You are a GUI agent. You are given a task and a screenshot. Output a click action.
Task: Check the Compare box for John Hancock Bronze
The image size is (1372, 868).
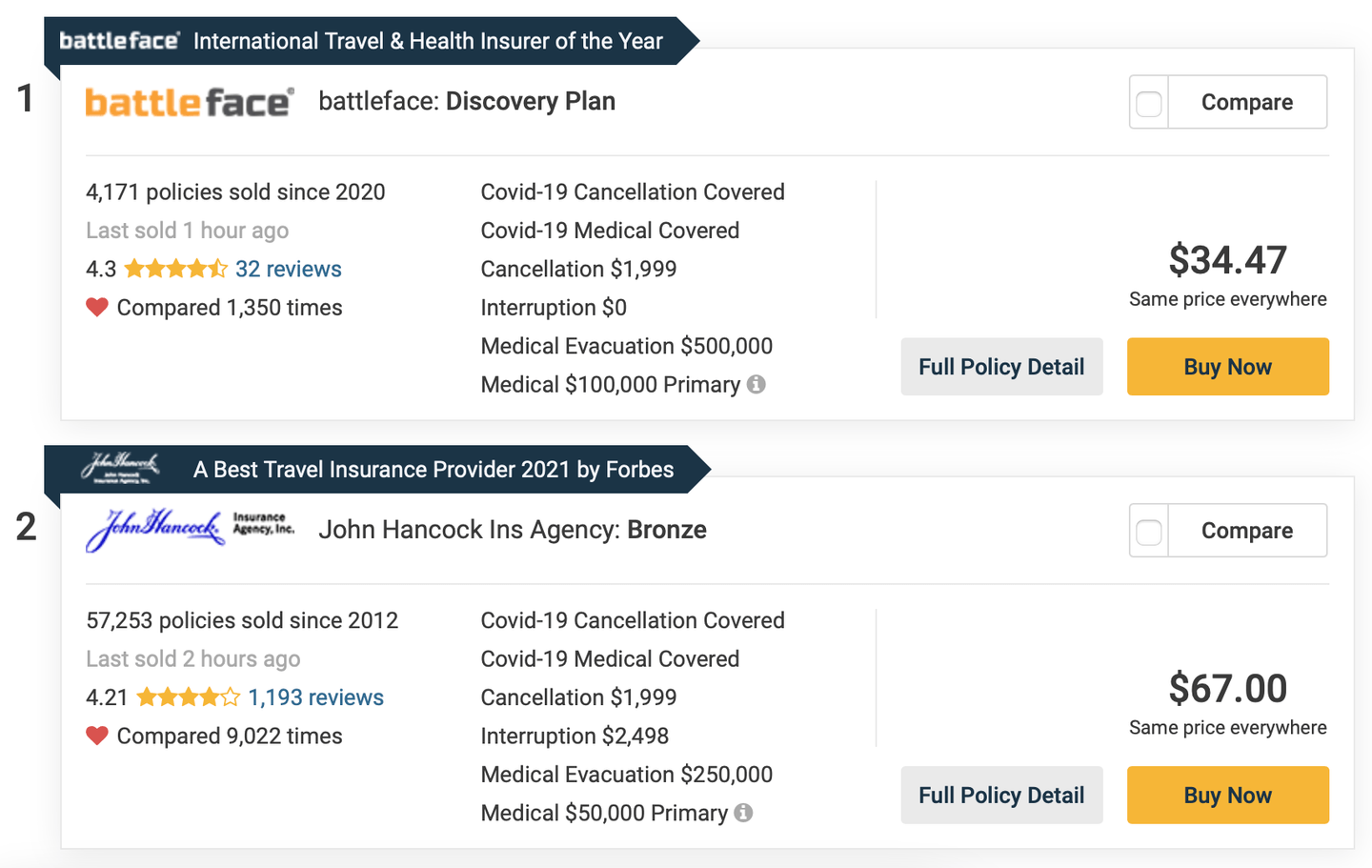tap(1149, 532)
